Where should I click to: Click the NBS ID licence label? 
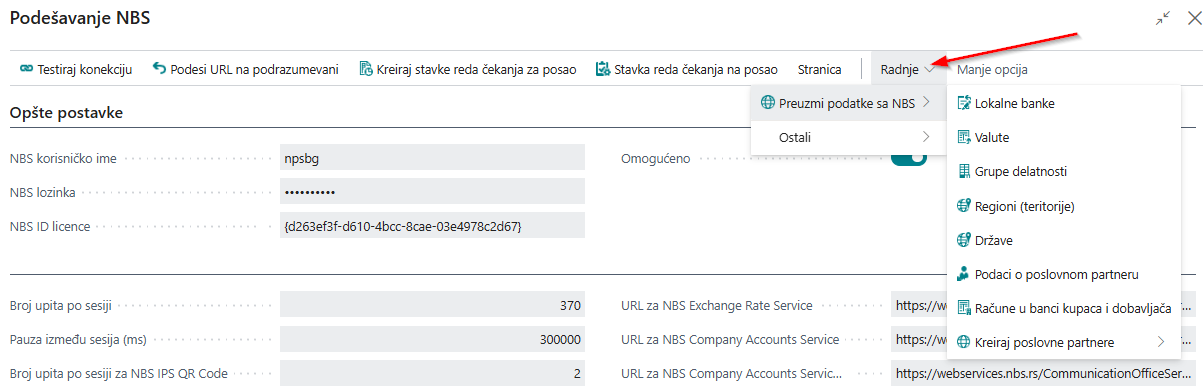click(50, 226)
